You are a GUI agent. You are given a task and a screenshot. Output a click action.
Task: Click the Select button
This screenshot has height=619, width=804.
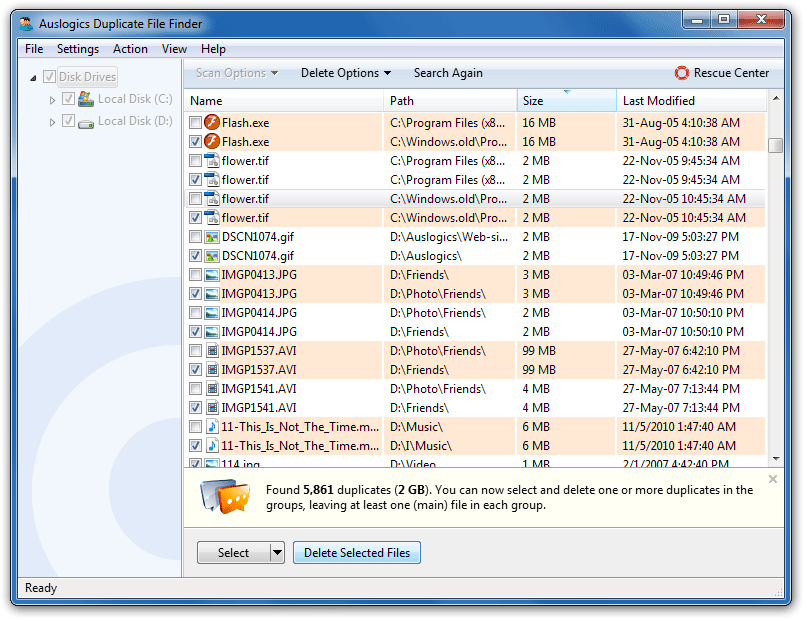click(x=234, y=553)
